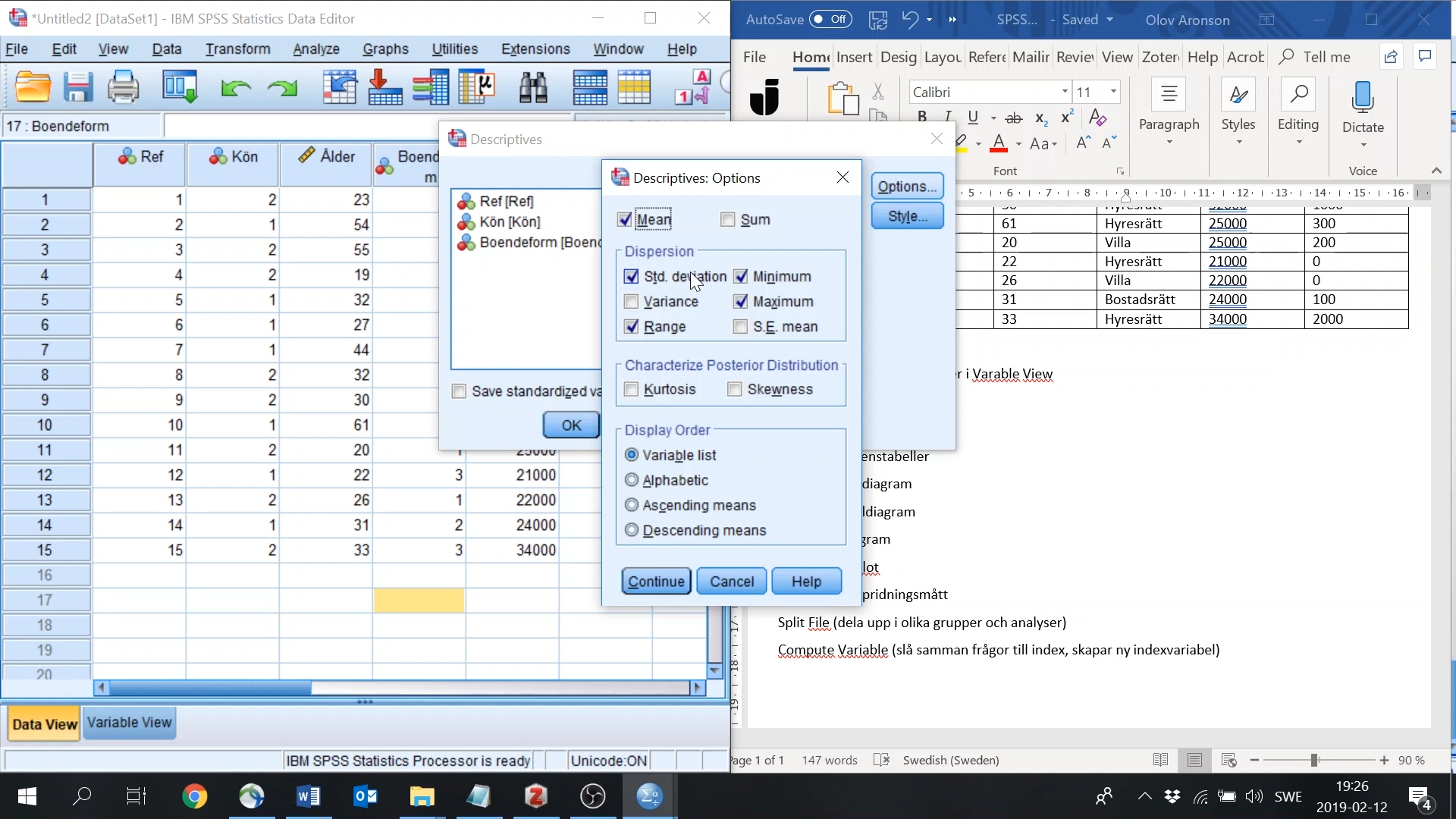Image resolution: width=1456 pixels, height=819 pixels.
Task: Expand the Editing group dropdown
Action: coord(1298,143)
